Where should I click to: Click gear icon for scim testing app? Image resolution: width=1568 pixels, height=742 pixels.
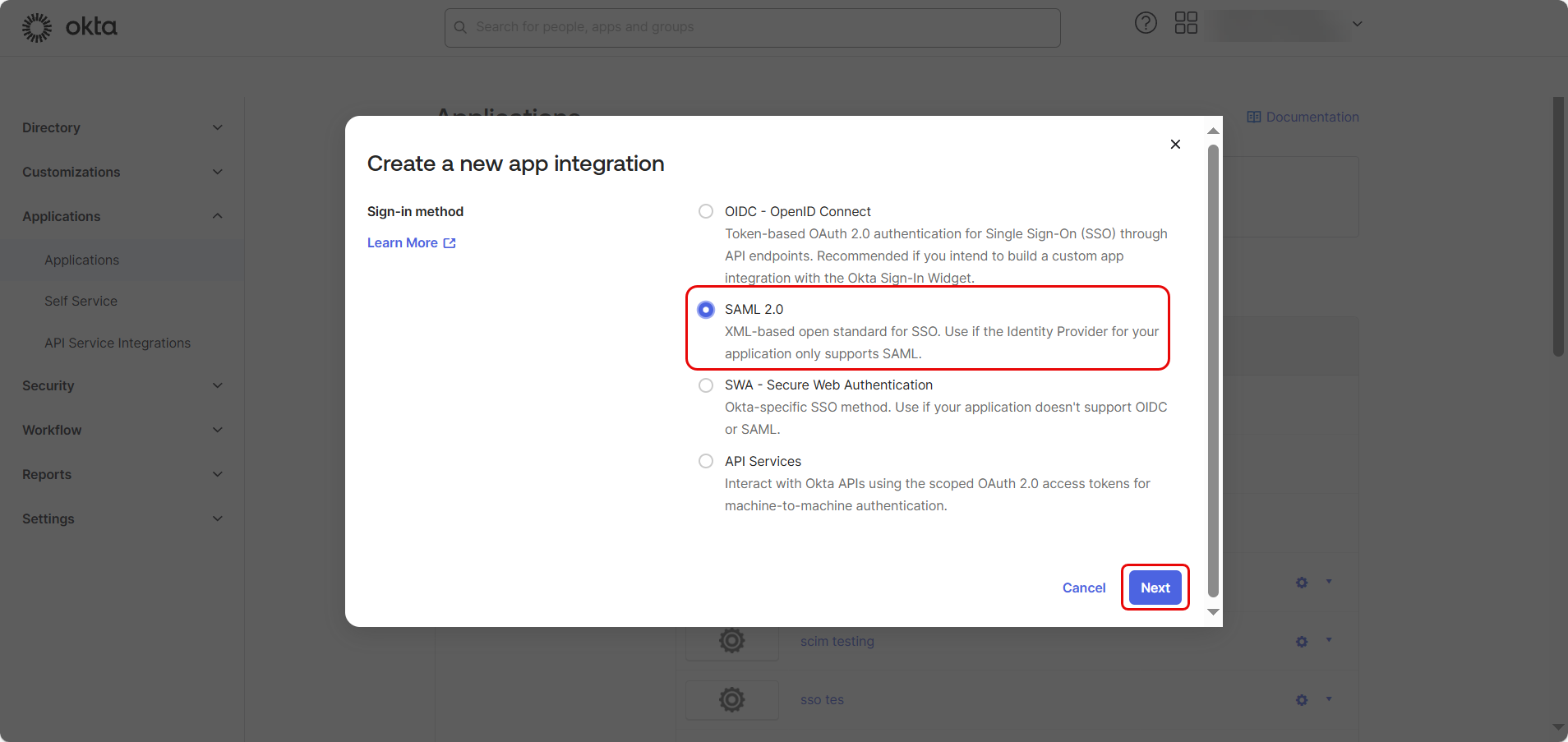coord(1302,642)
